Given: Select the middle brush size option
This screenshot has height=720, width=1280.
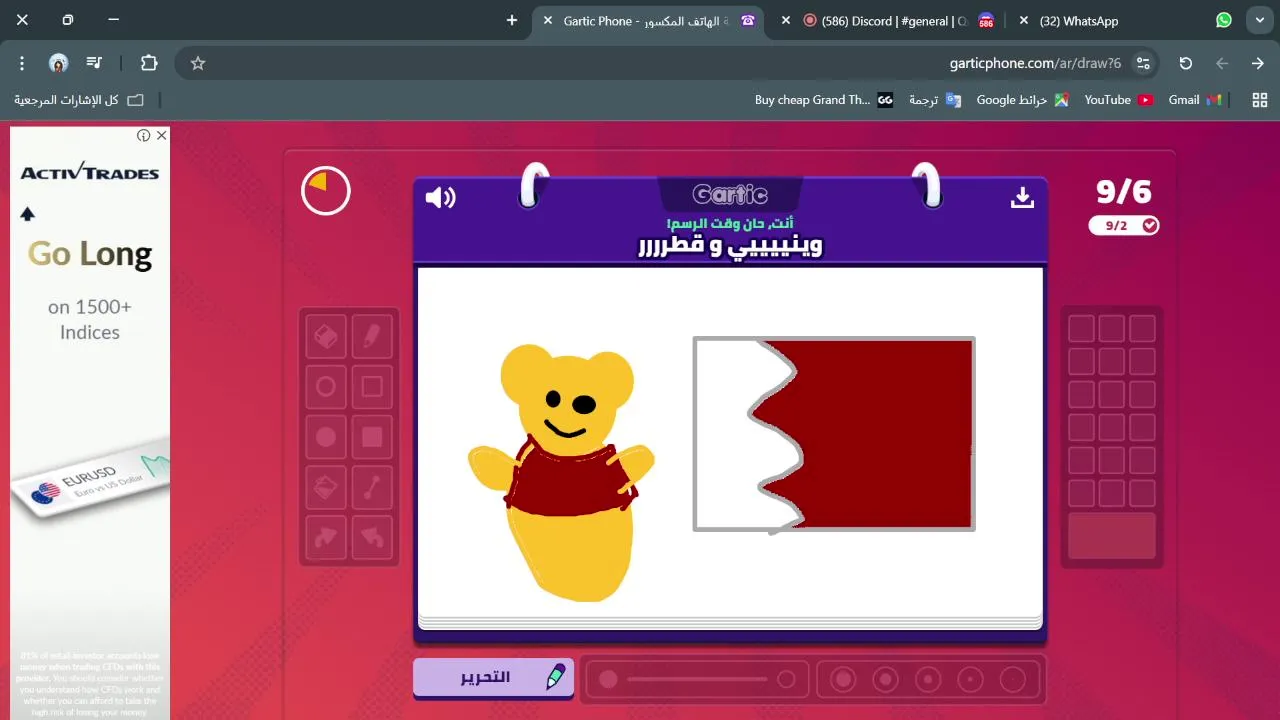Looking at the screenshot, I should coord(928,680).
